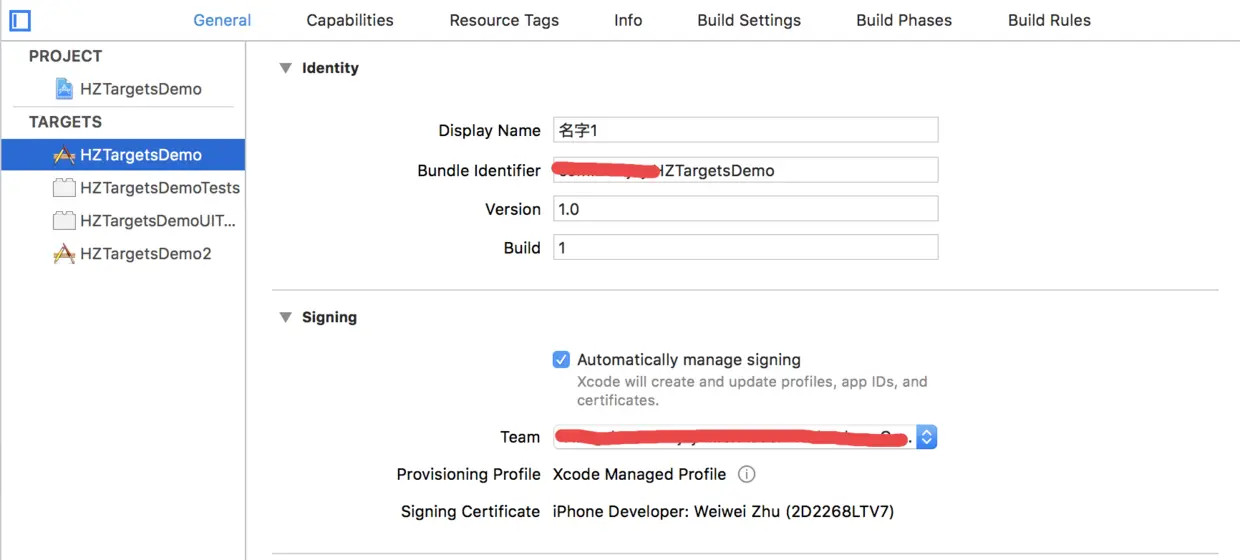Disable Automatically manage signing checkbox

(x=562, y=360)
